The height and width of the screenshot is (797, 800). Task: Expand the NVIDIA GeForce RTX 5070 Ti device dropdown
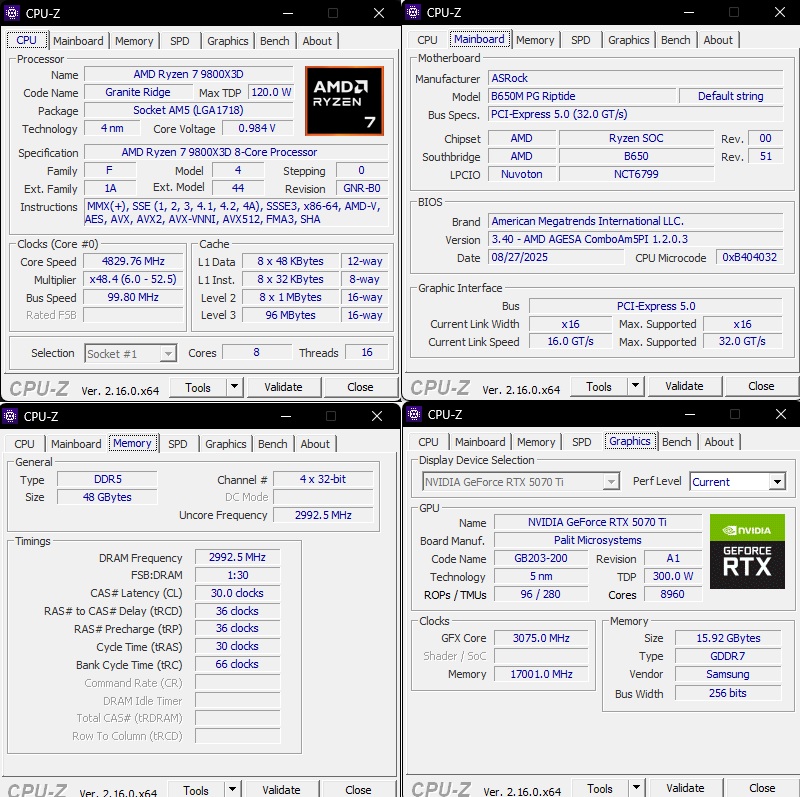coord(611,481)
